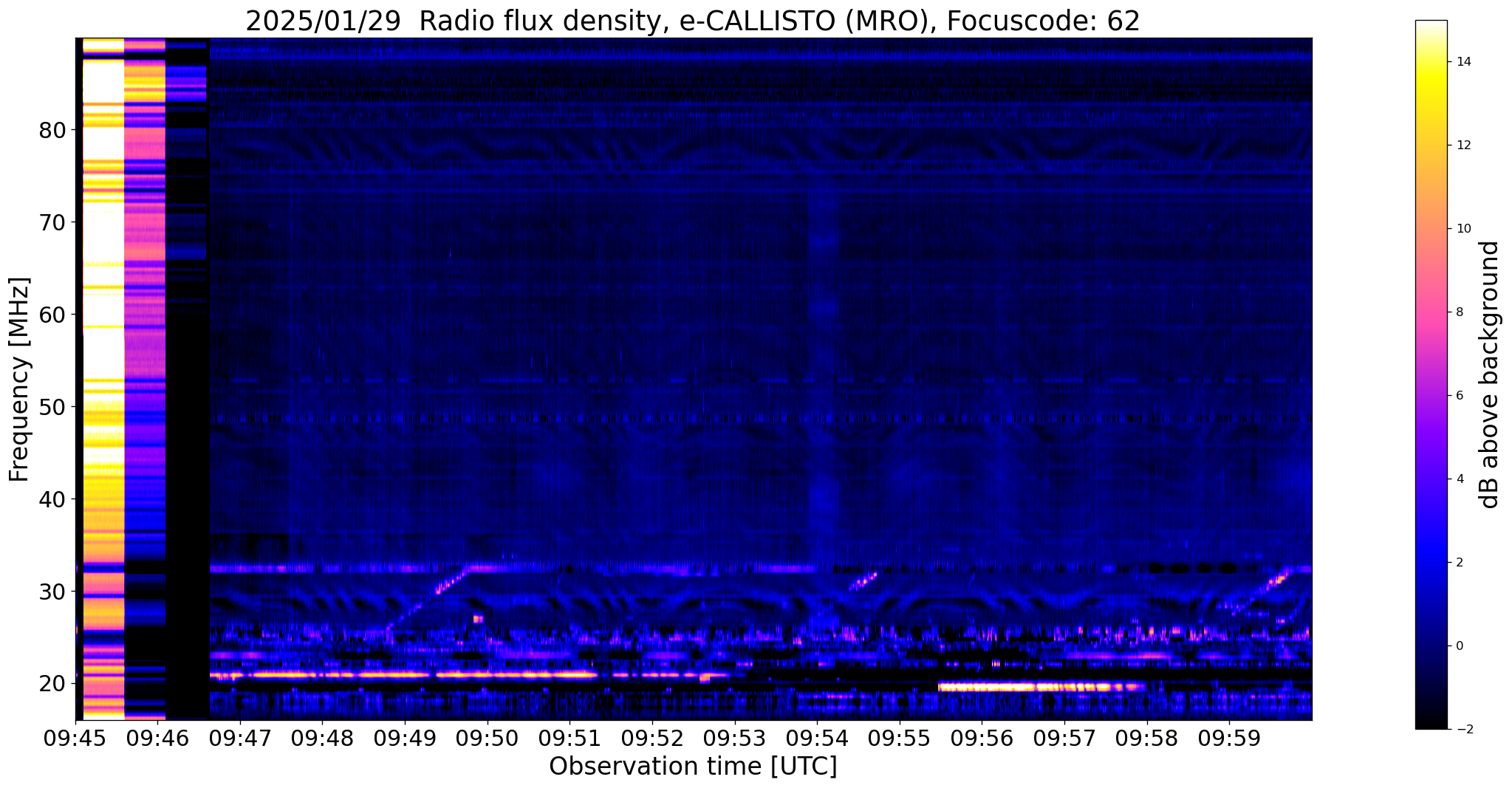Click the colorbar tick label 12
Screen dimensions: 1512x788
coord(1463,145)
